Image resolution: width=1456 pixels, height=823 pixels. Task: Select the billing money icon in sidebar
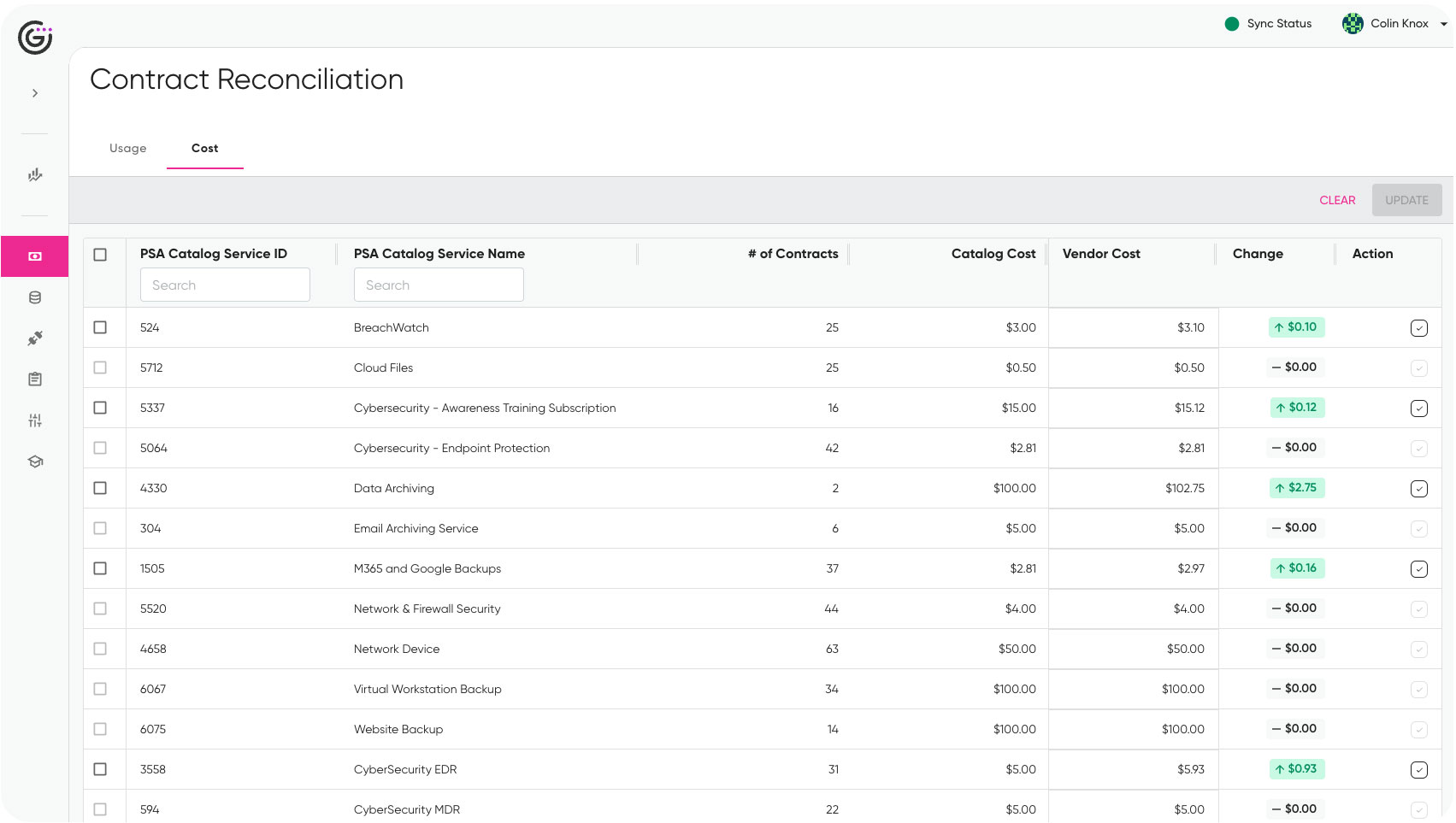pyautogui.click(x=35, y=256)
